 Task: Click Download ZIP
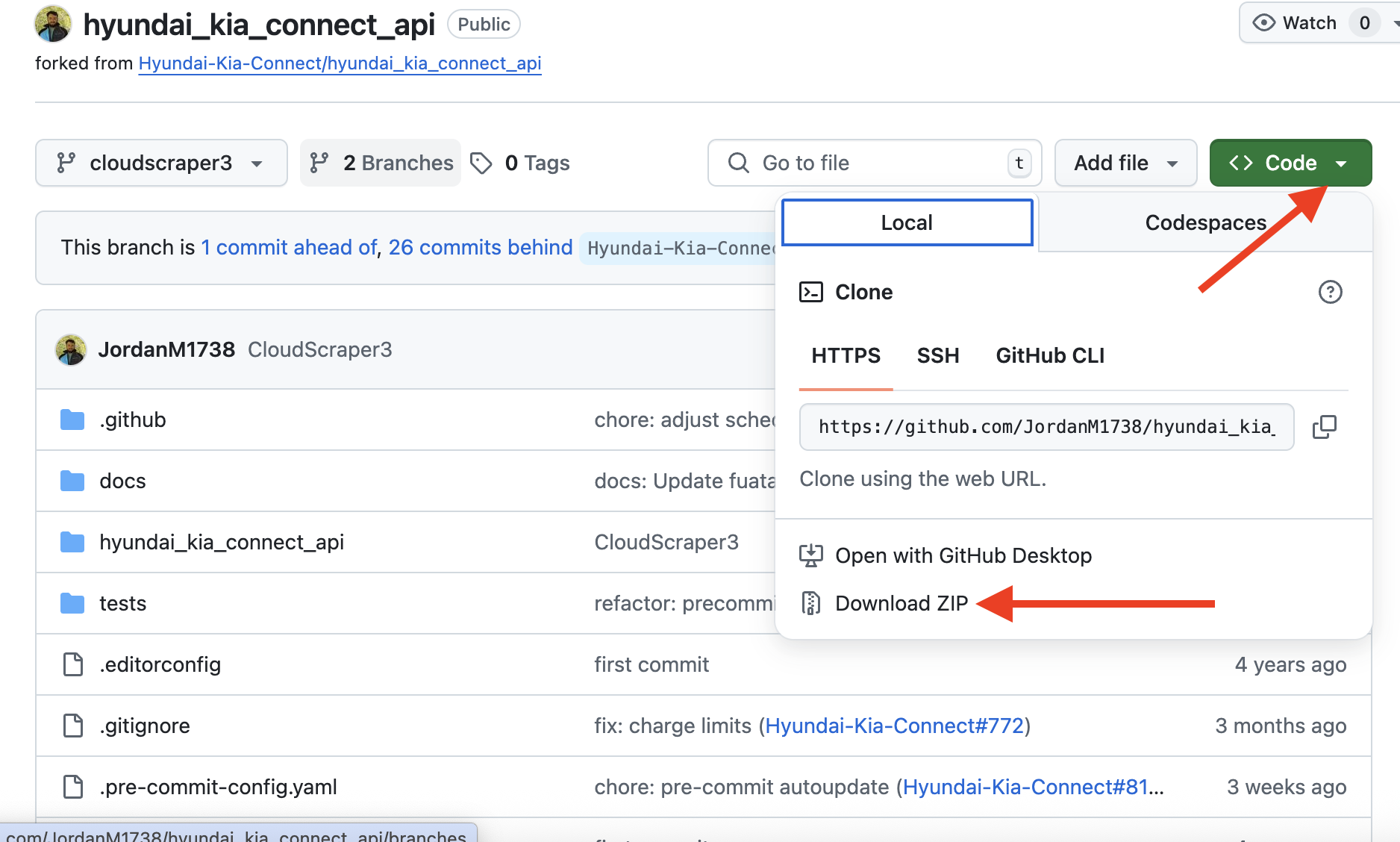click(x=901, y=603)
